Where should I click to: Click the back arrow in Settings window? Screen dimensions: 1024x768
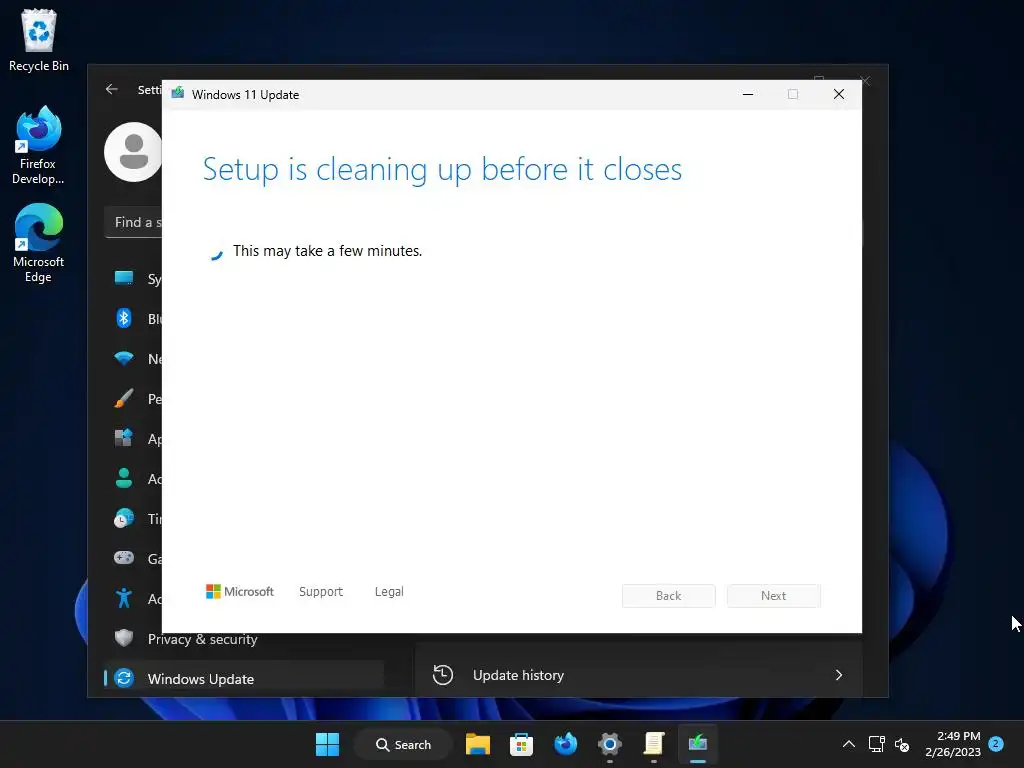[112, 89]
